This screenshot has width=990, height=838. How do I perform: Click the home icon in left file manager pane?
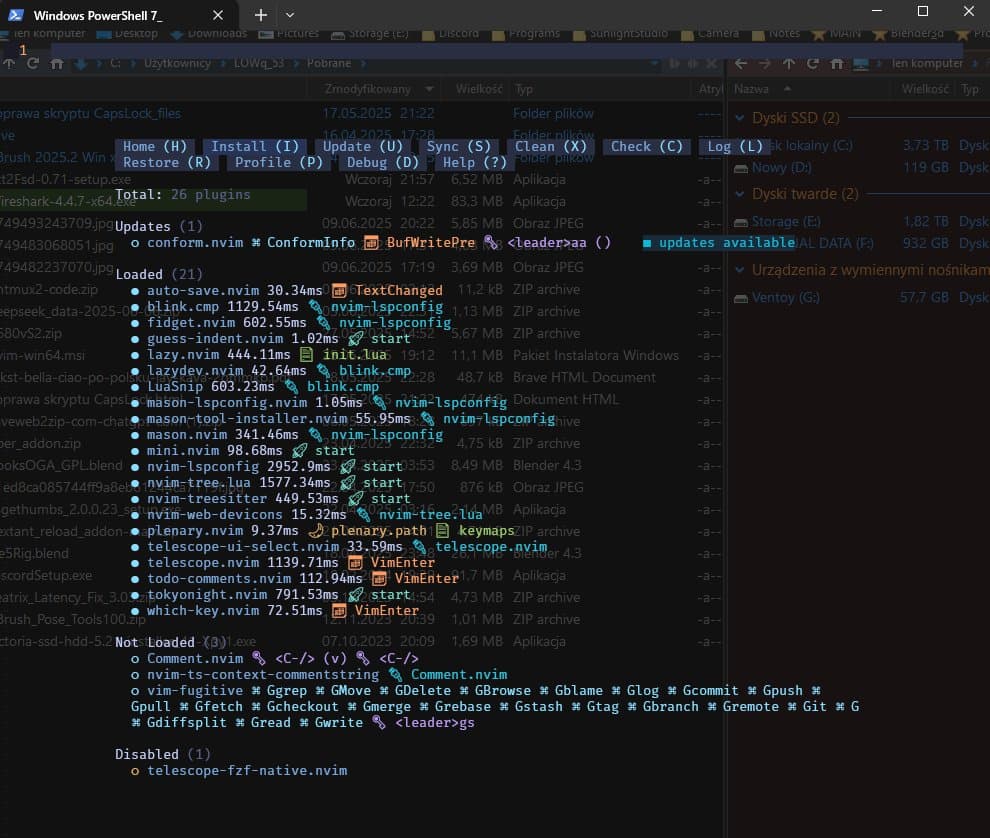(57, 64)
